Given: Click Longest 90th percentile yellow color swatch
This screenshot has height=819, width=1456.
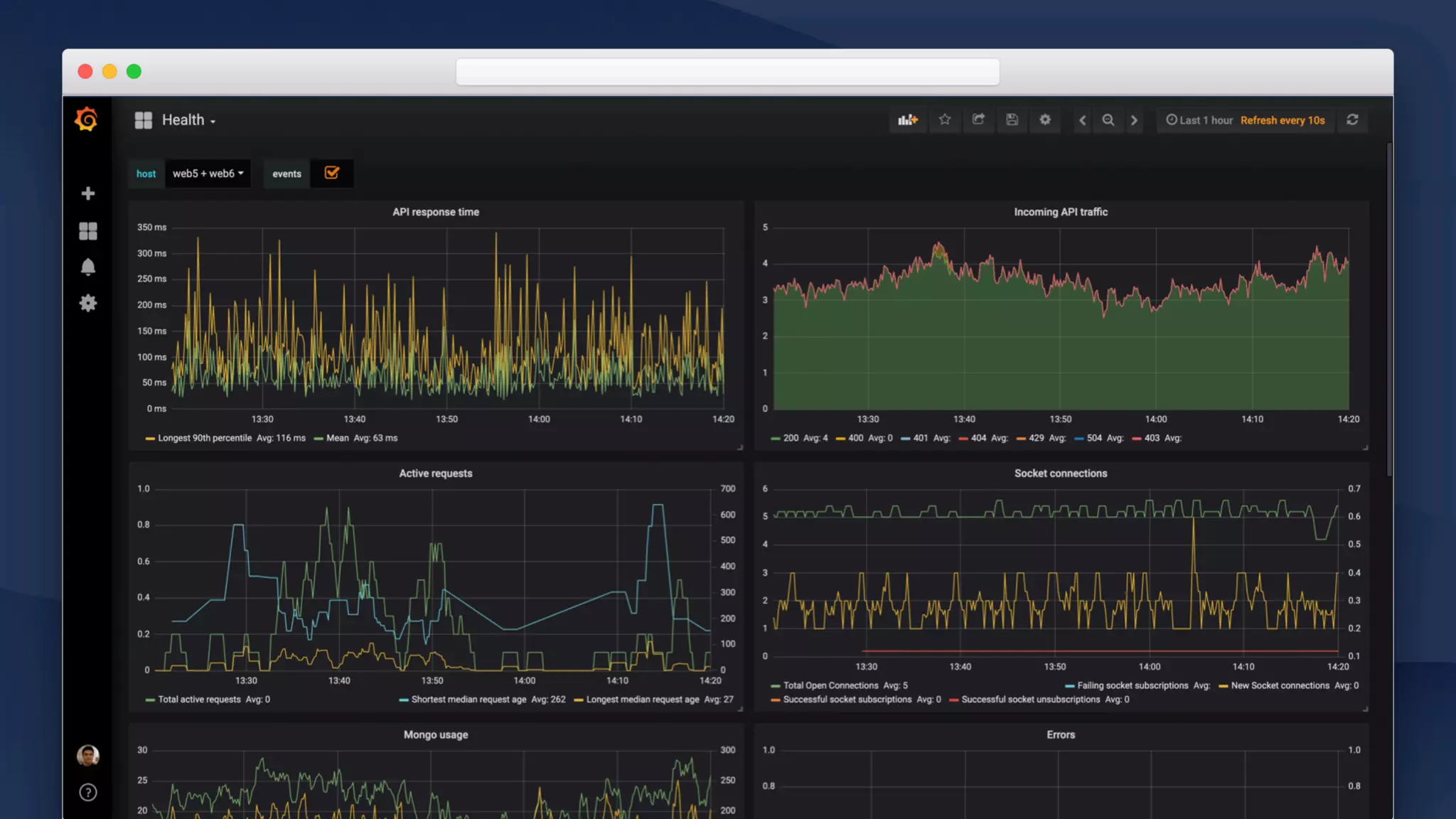Looking at the screenshot, I should point(150,439).
